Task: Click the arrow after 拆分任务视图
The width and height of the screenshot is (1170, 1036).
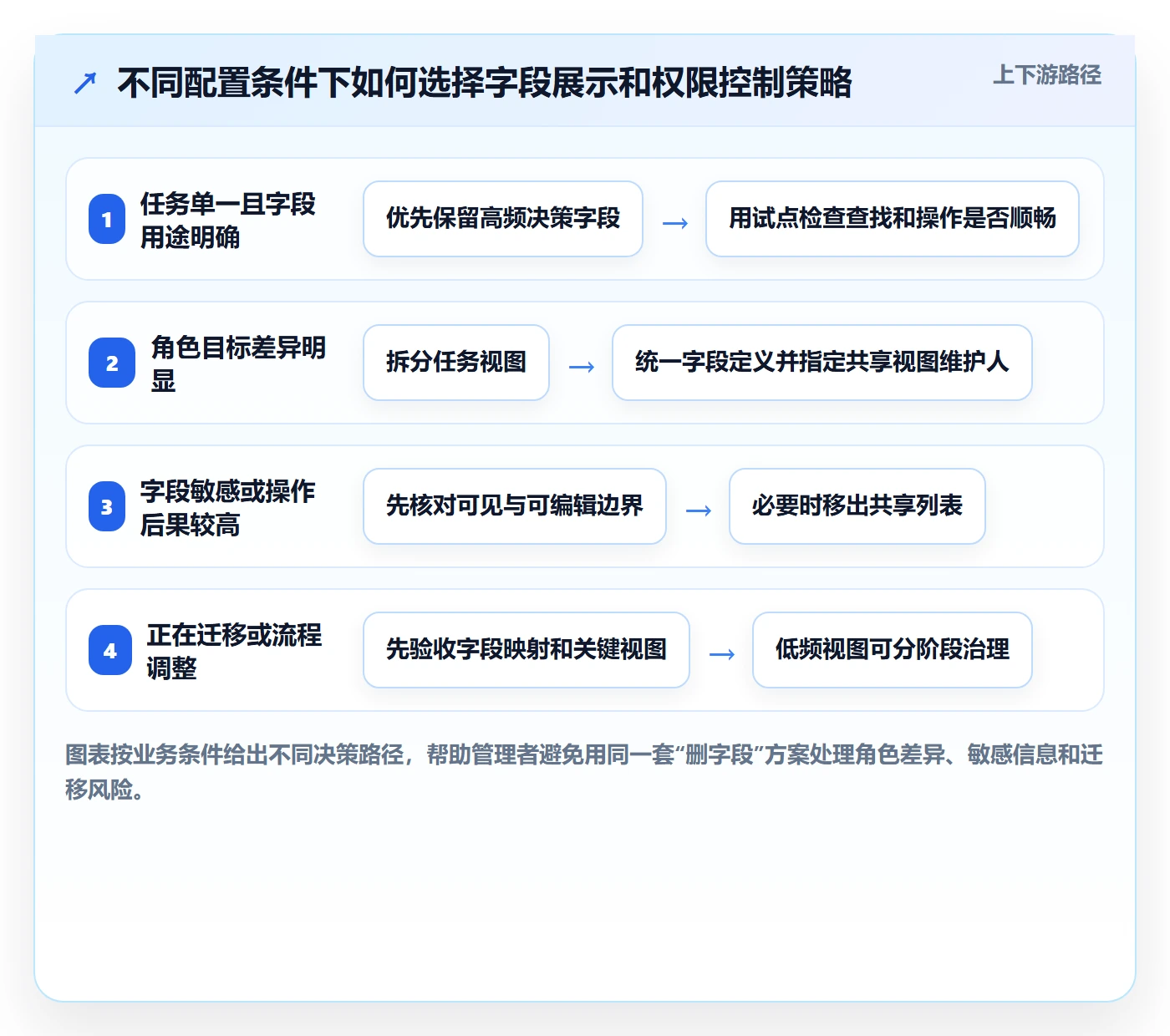Action: tap(582, 367)
